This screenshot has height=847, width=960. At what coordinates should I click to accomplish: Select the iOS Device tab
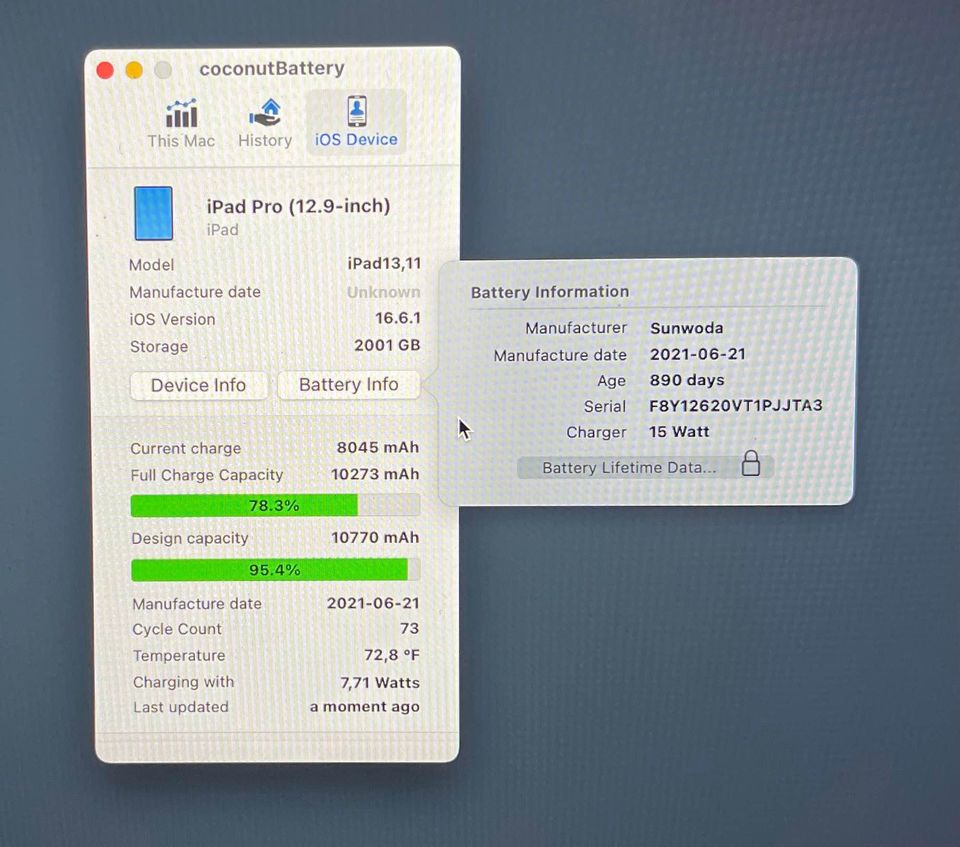(x=356, y=122)
